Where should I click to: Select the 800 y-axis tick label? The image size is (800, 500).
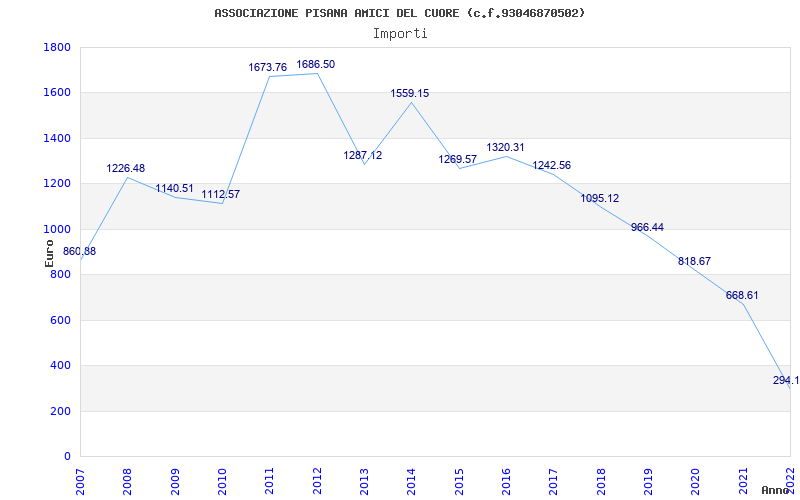pos(61,275)
